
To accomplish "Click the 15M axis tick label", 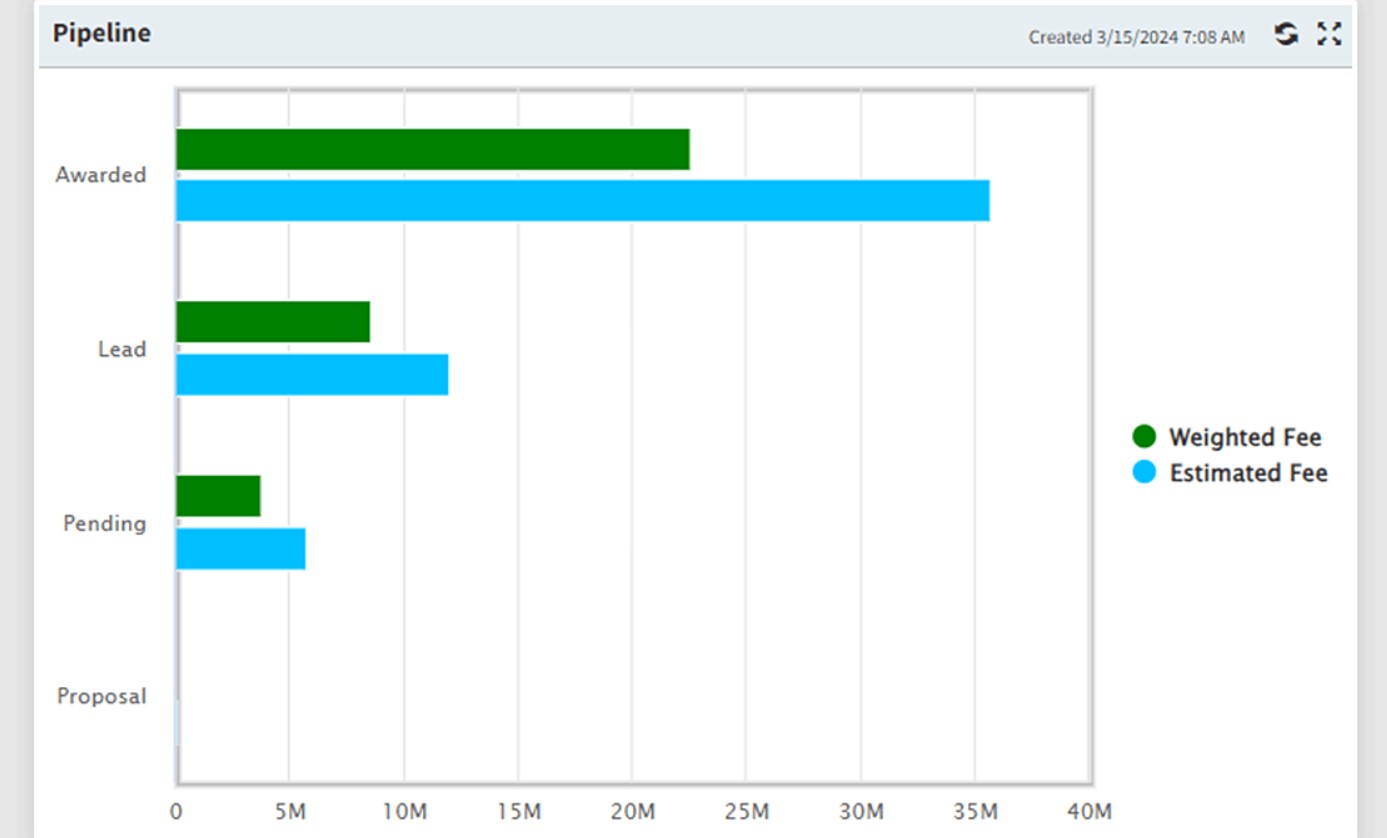I will click(518, 811).
